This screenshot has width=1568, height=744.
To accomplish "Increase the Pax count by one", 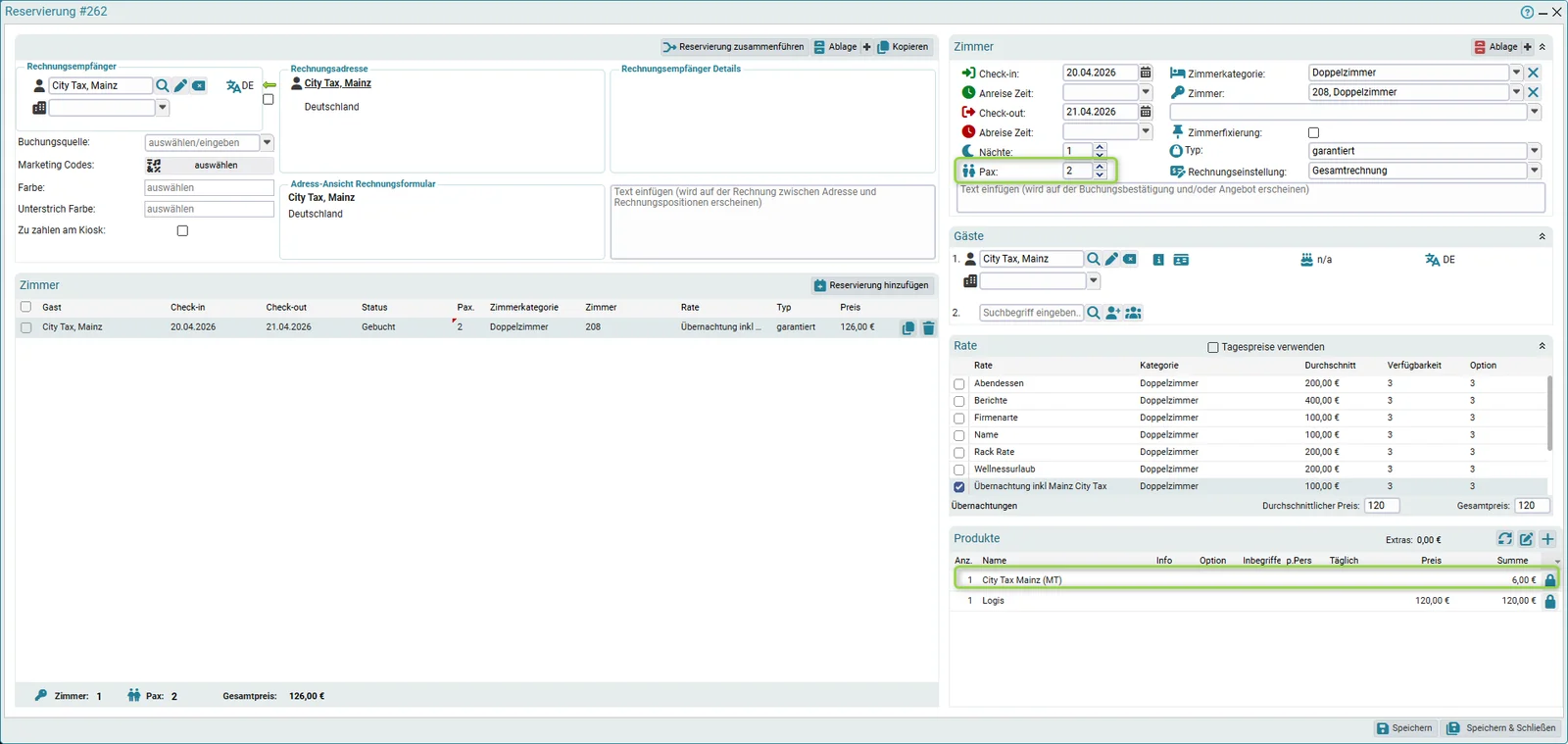I will pos(1100,167).
